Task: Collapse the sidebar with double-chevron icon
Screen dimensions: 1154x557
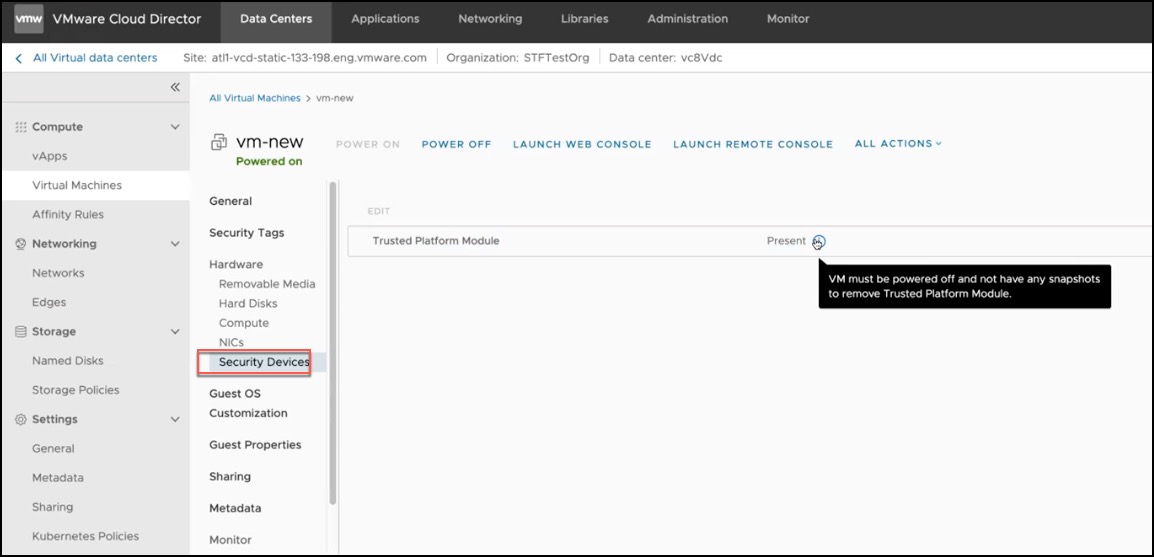Action: [x=175, y=87]
